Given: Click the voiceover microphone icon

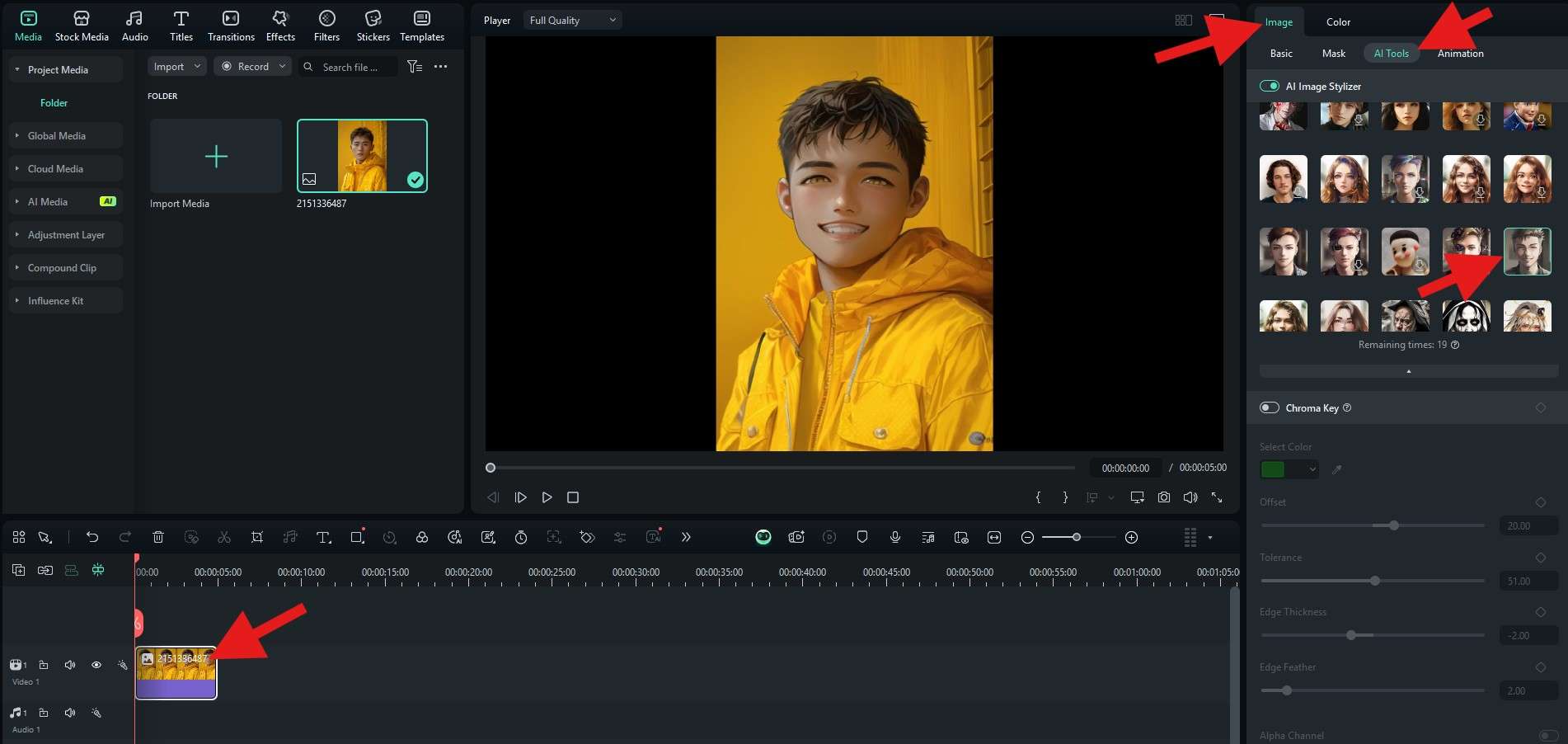Looking at the screenshot, I should 895,538.
